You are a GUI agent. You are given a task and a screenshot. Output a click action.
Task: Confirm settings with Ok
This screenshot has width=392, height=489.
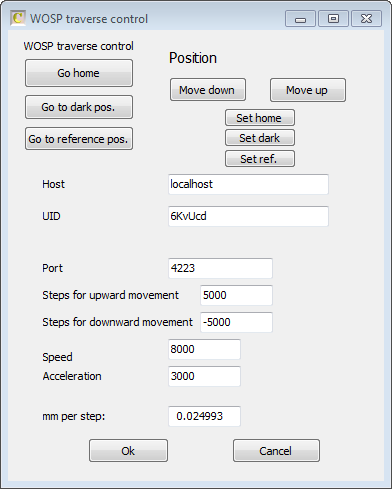tap(128, 451)
